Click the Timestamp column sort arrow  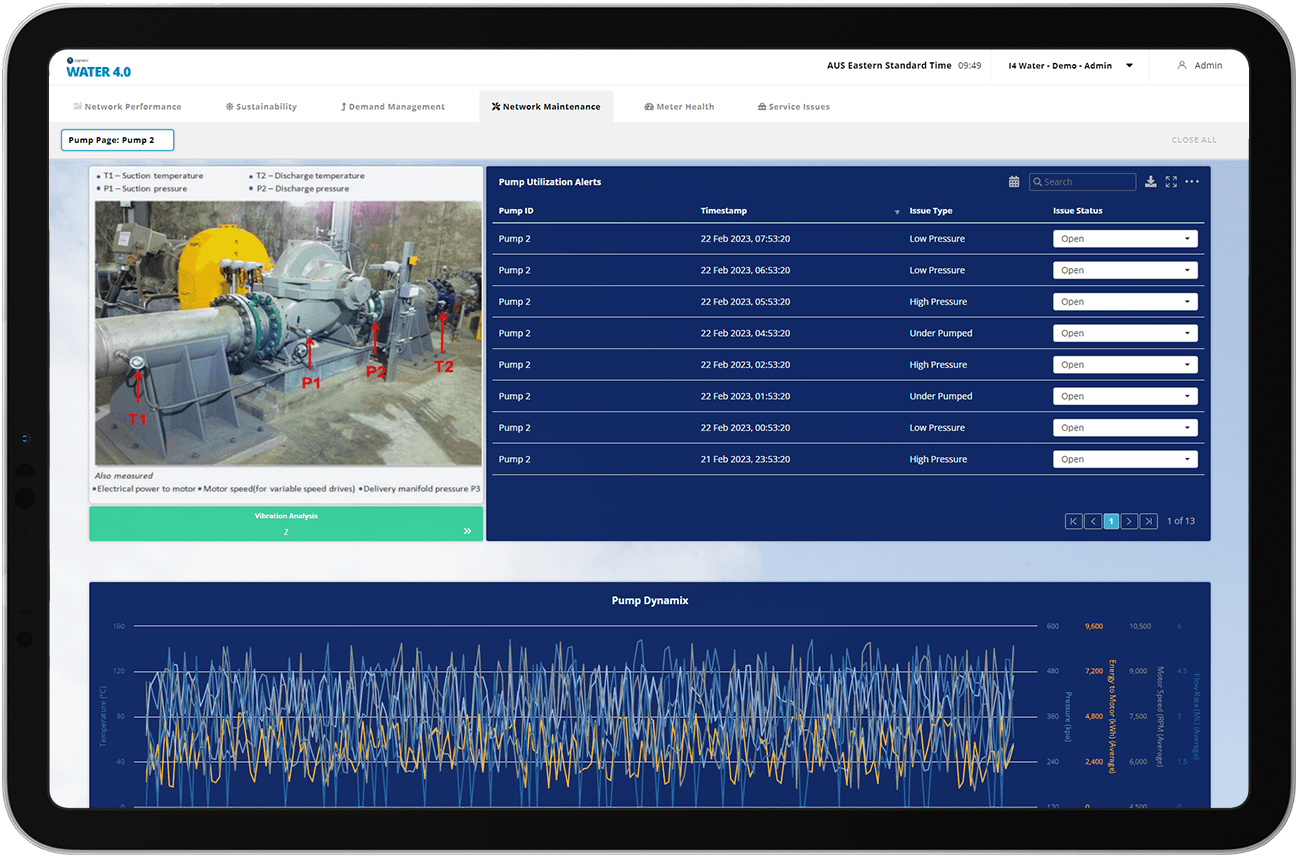pos(896,212)
